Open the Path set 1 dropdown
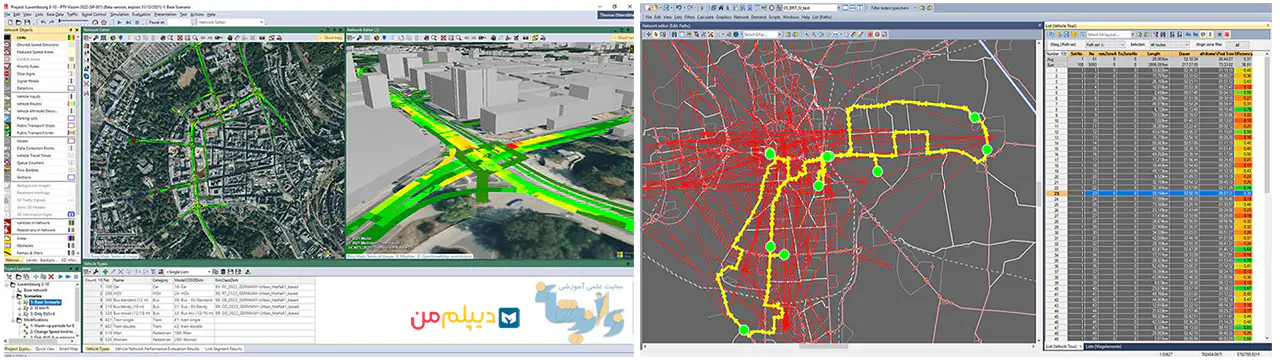Viewport: 1280px width, 360px height. 1105,45
